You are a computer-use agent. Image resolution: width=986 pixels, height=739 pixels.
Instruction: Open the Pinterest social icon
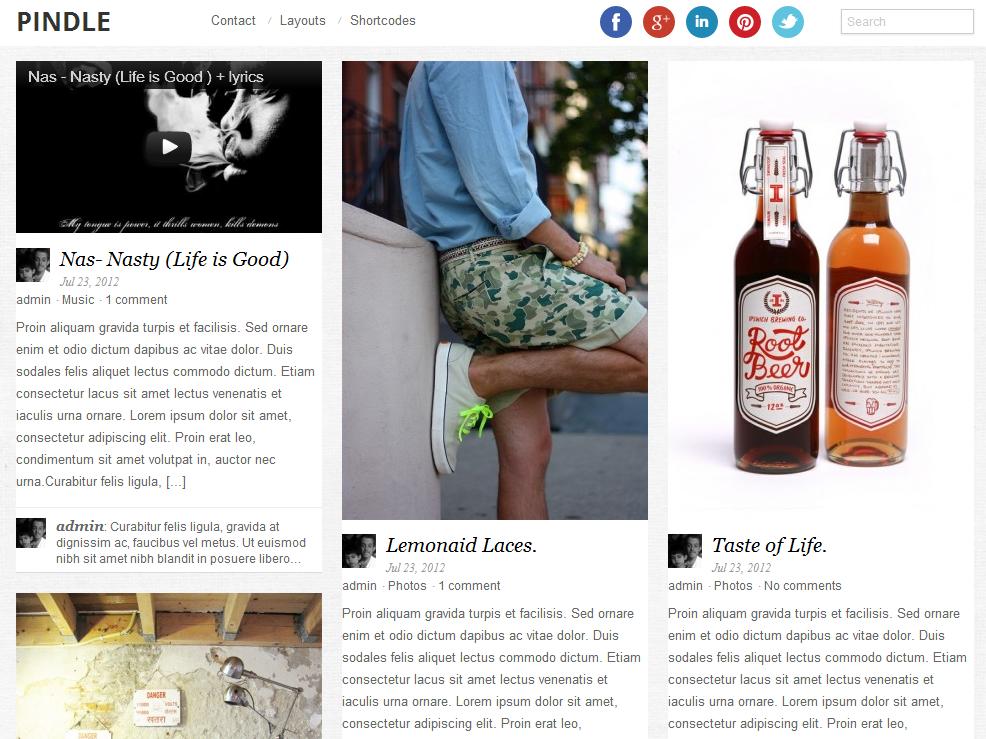745,22
